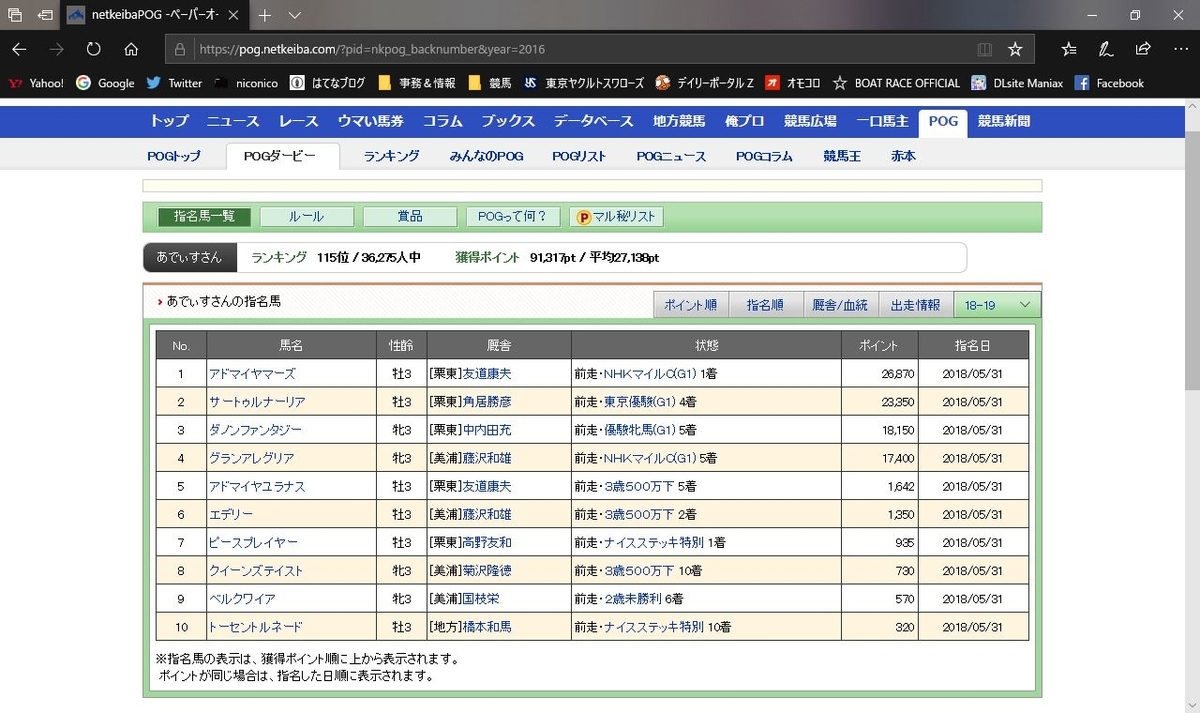Open データベース in main navigation
The width and height of the screenshot is (1200, 713).
tap(593, 121)
